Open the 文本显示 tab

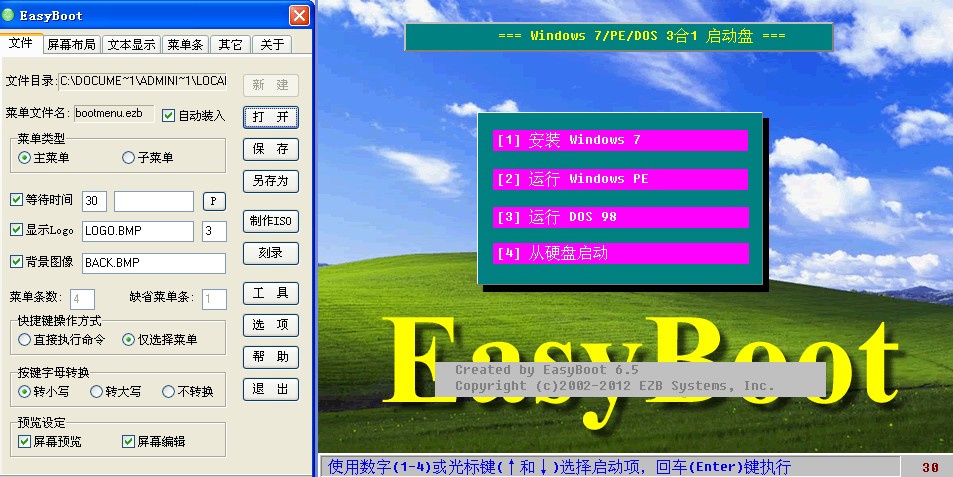[131, 44]
